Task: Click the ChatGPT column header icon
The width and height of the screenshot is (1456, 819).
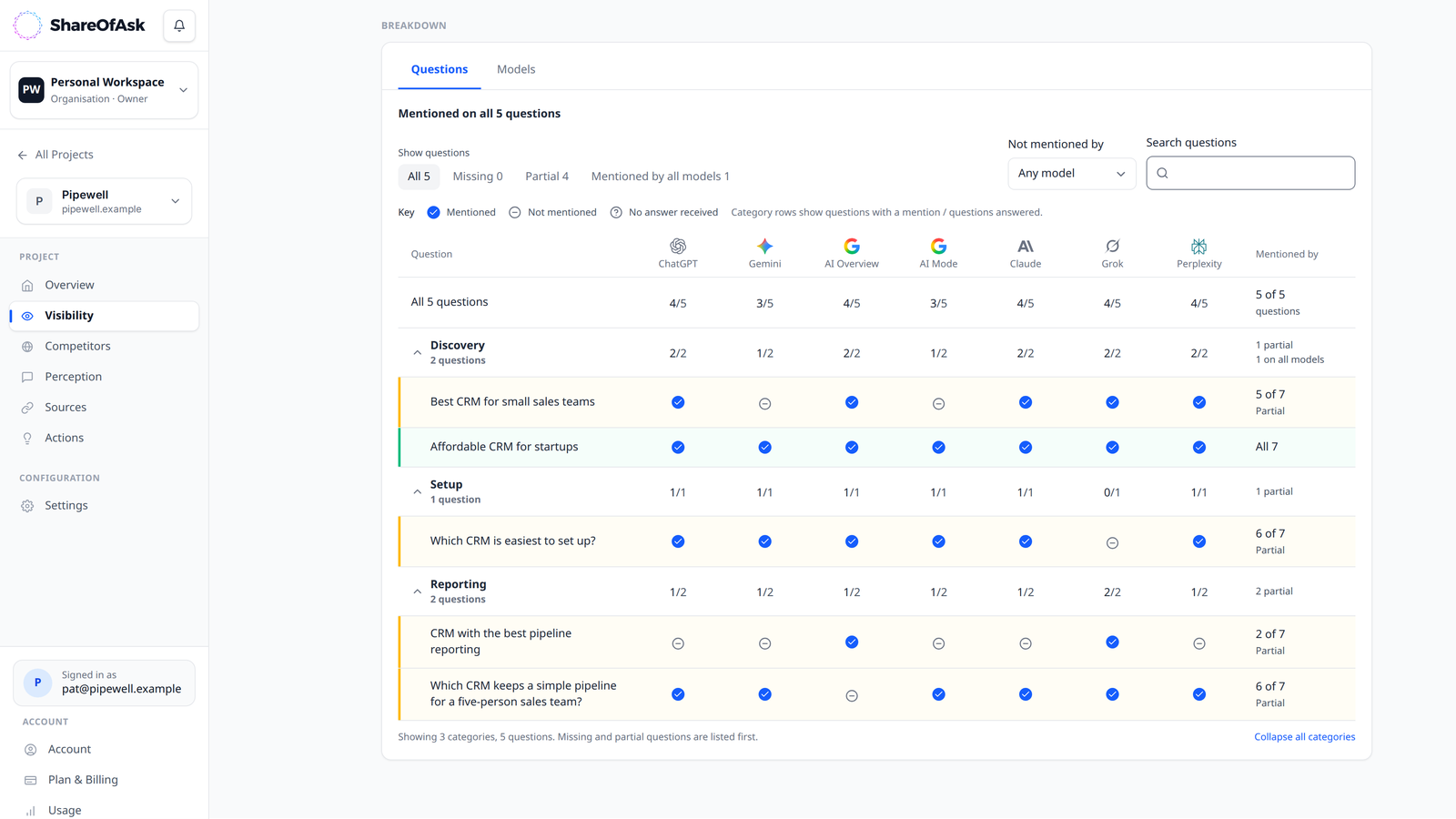Action: (678, 246)
